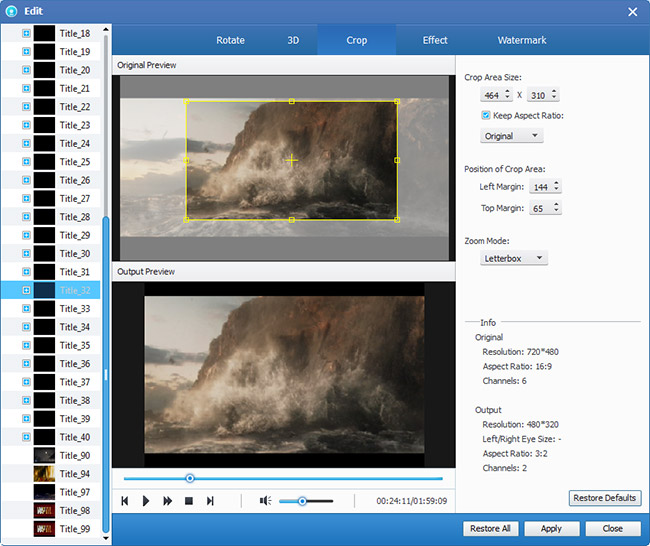650x546 pixels.
Task: Open the Watermark tab
Action: pos(522,40)
